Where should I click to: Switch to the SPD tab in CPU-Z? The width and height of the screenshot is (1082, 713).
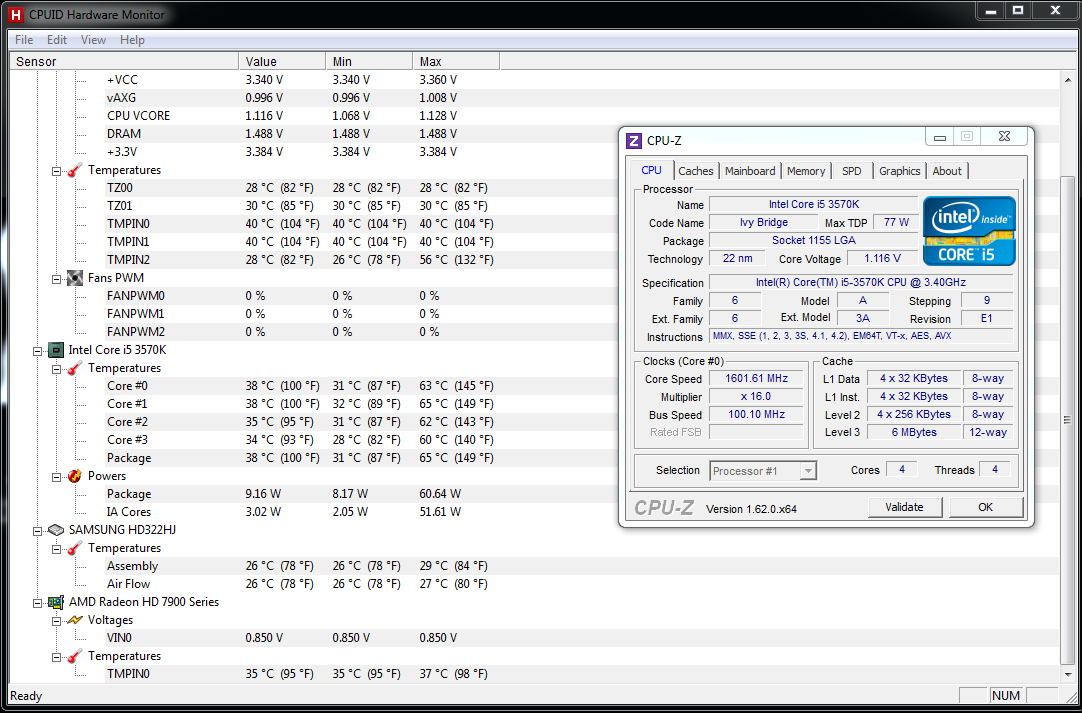pos(852,171)
